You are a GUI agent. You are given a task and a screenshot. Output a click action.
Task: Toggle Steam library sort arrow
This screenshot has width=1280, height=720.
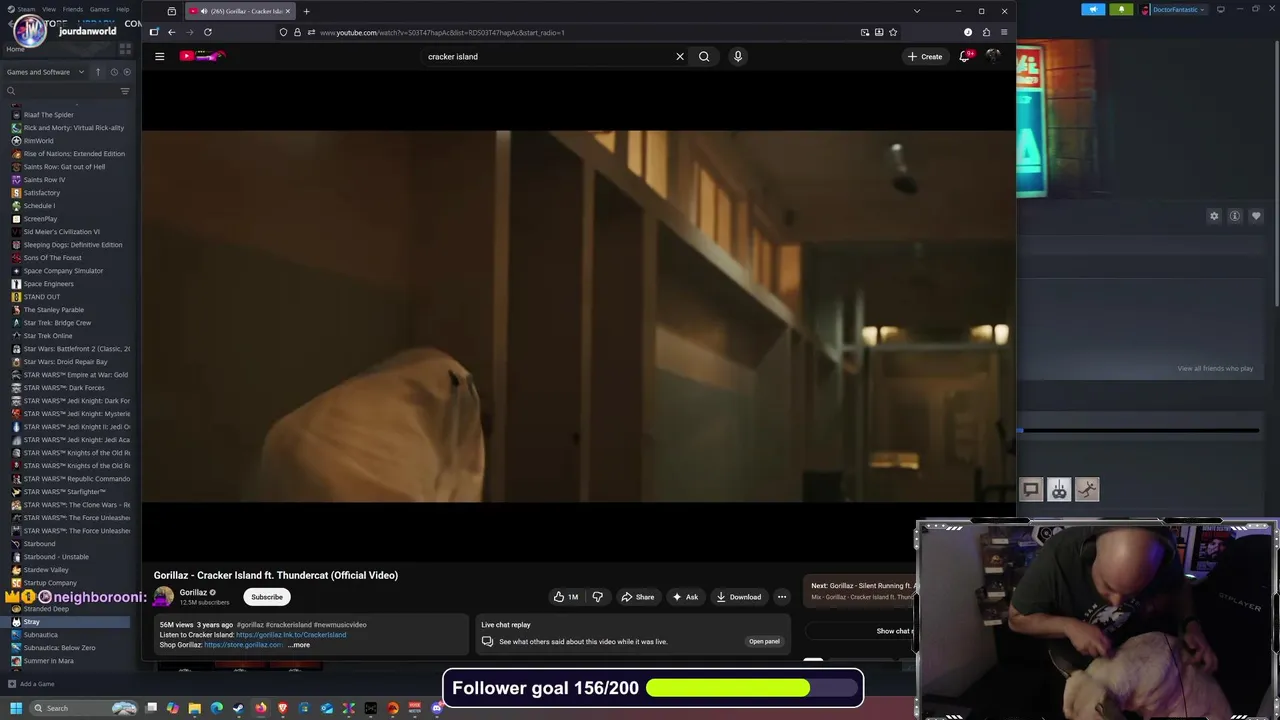[x=98, y=72]
